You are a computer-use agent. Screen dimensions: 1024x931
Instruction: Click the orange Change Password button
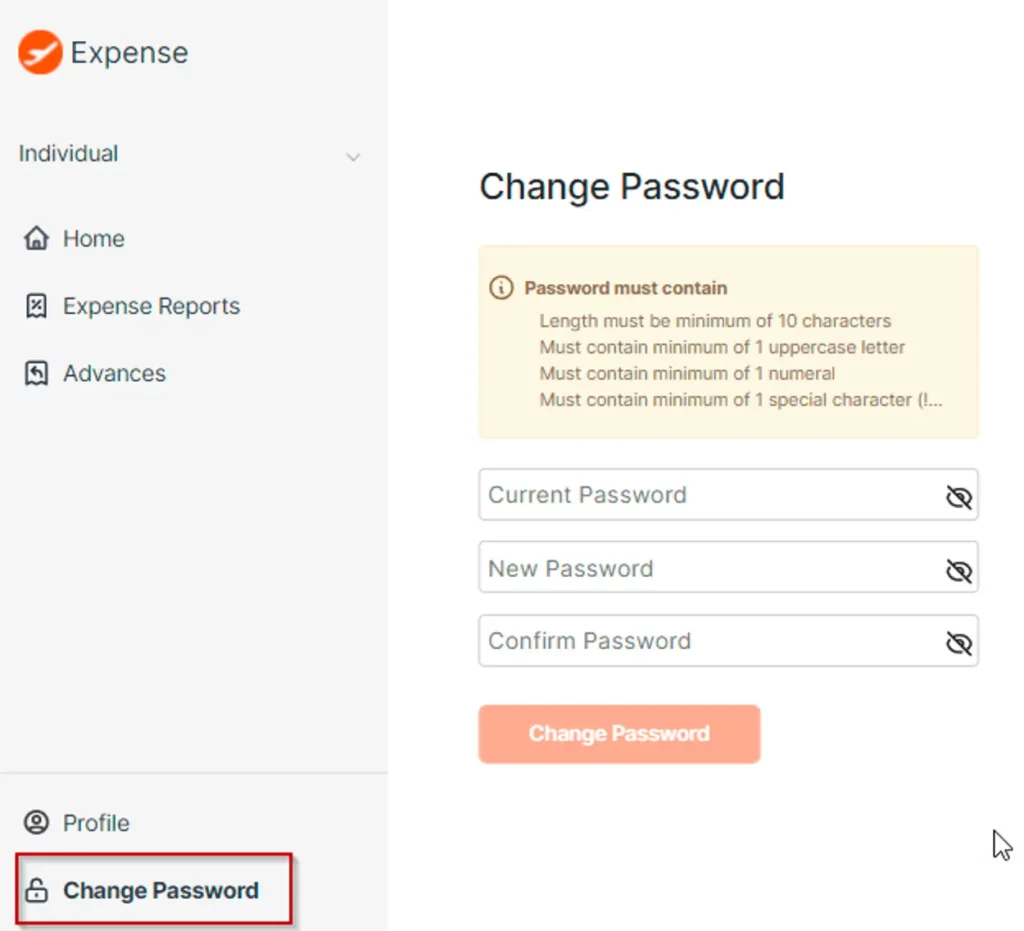[x=619, y=733]
